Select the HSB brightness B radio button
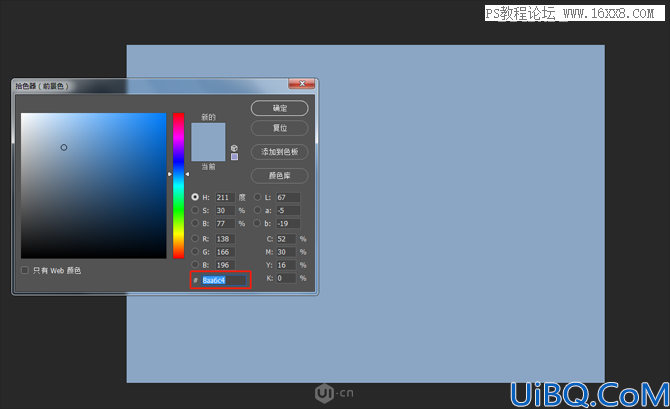 195,223
